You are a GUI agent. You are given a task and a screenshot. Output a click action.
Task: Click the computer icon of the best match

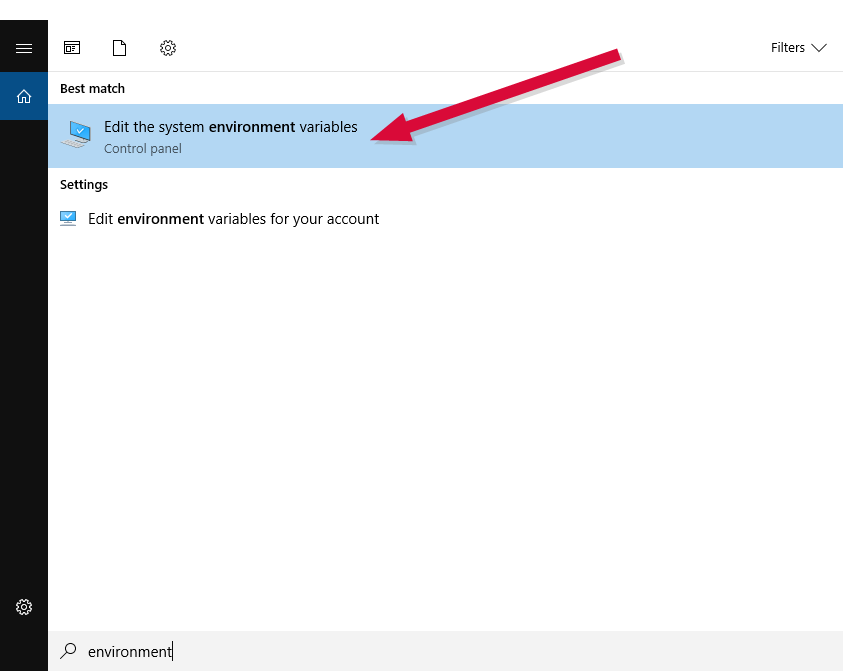pos(76,135)
